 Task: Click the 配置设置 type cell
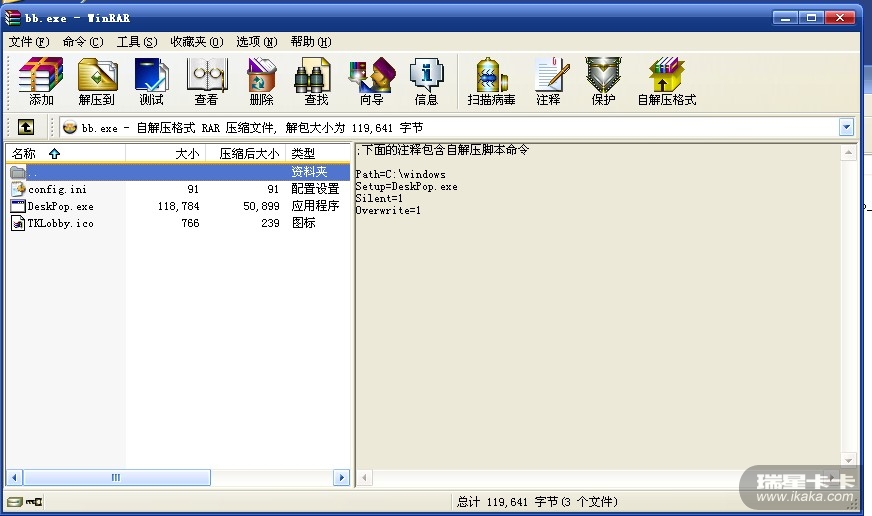tap(315, 189)
